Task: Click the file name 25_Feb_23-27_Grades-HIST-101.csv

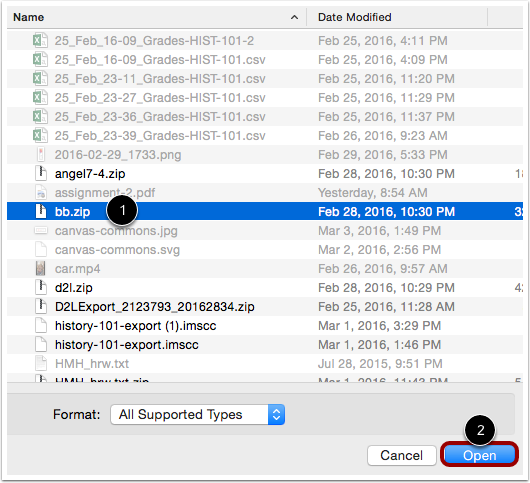Action: coord(160,98)
